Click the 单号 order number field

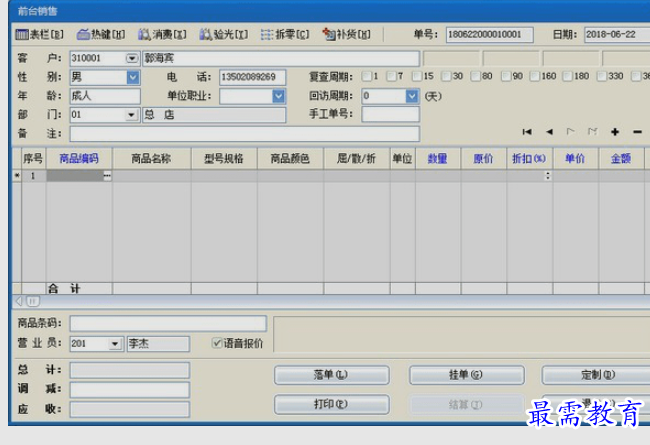(490, 34)
